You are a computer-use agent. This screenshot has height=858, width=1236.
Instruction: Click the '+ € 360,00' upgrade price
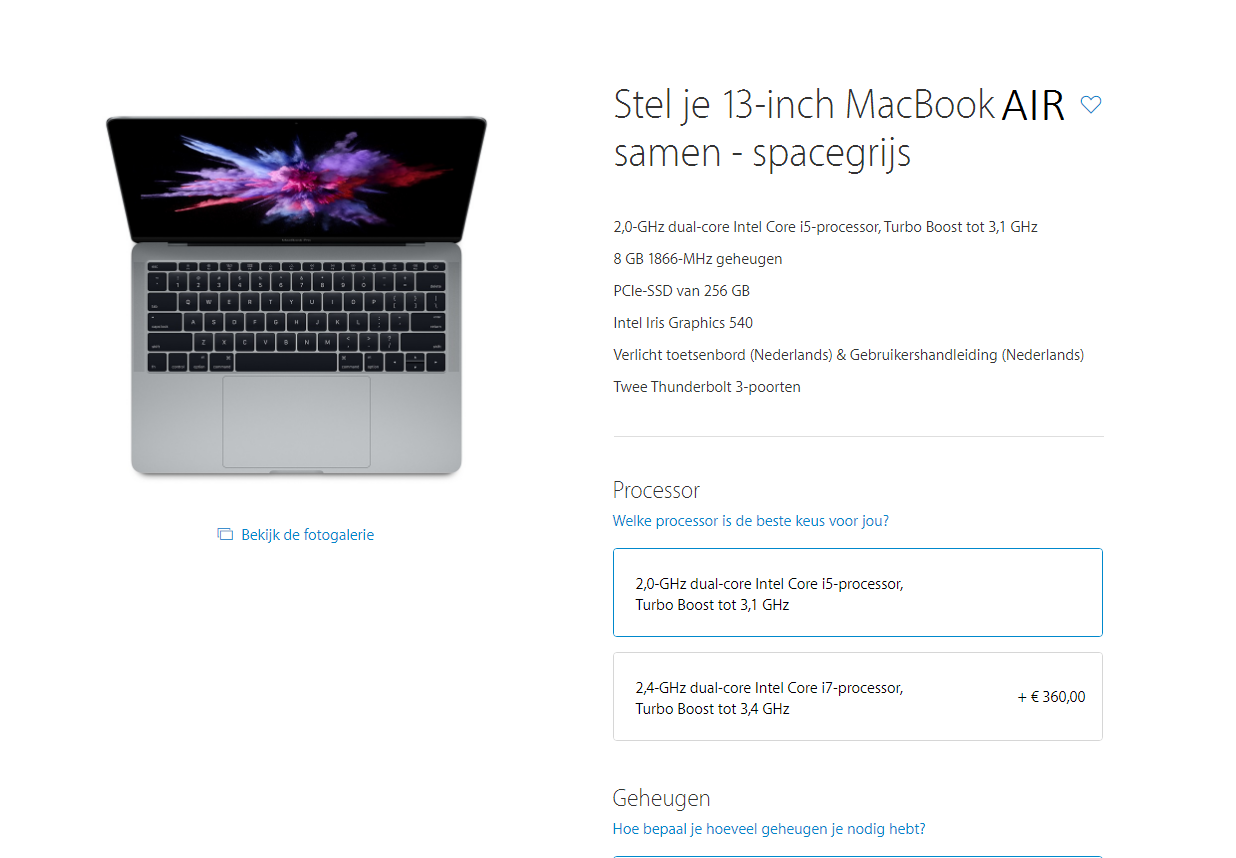pyautogui.click(x=1051, y=697)
